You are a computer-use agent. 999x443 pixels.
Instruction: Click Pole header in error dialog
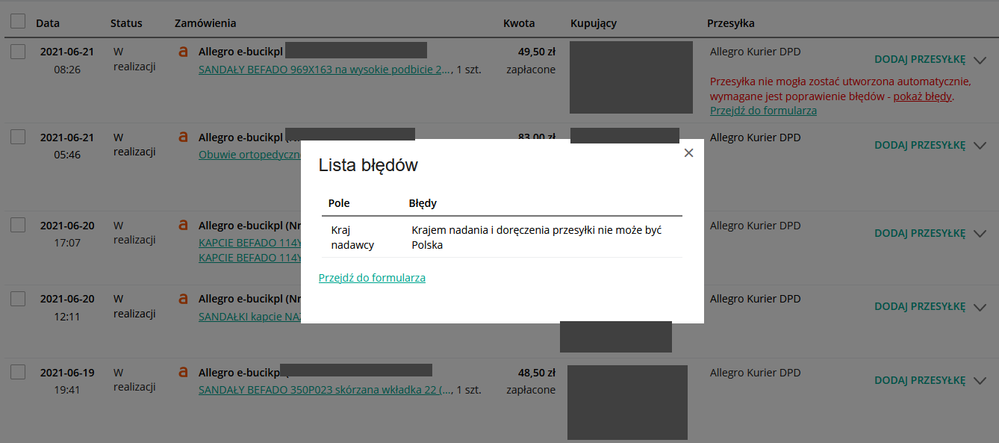[x=339, y=203]
